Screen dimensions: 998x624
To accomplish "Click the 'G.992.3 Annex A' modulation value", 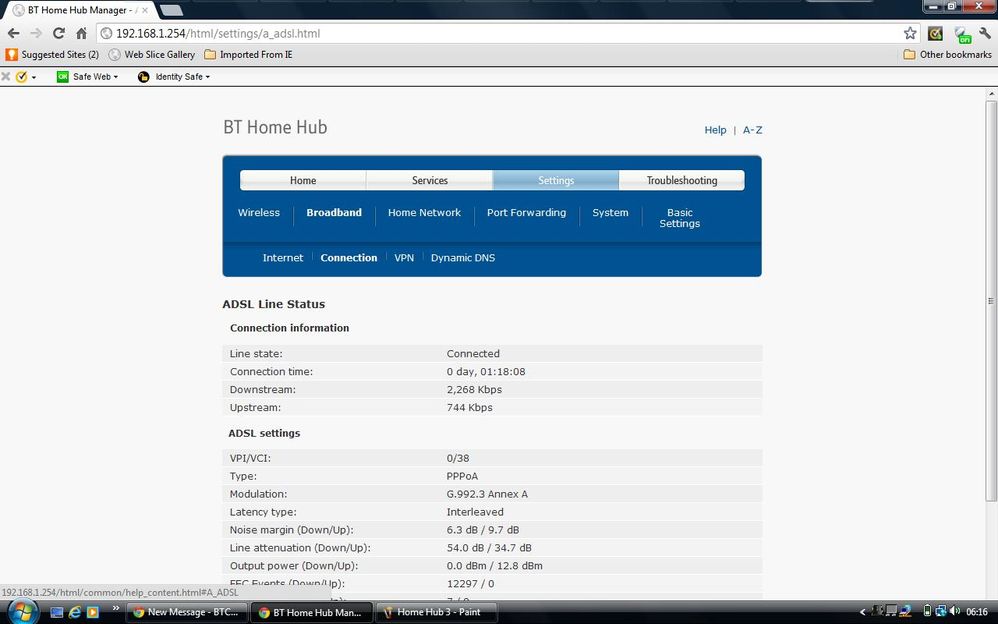I will pyautogui.click(x=487, y=493).
